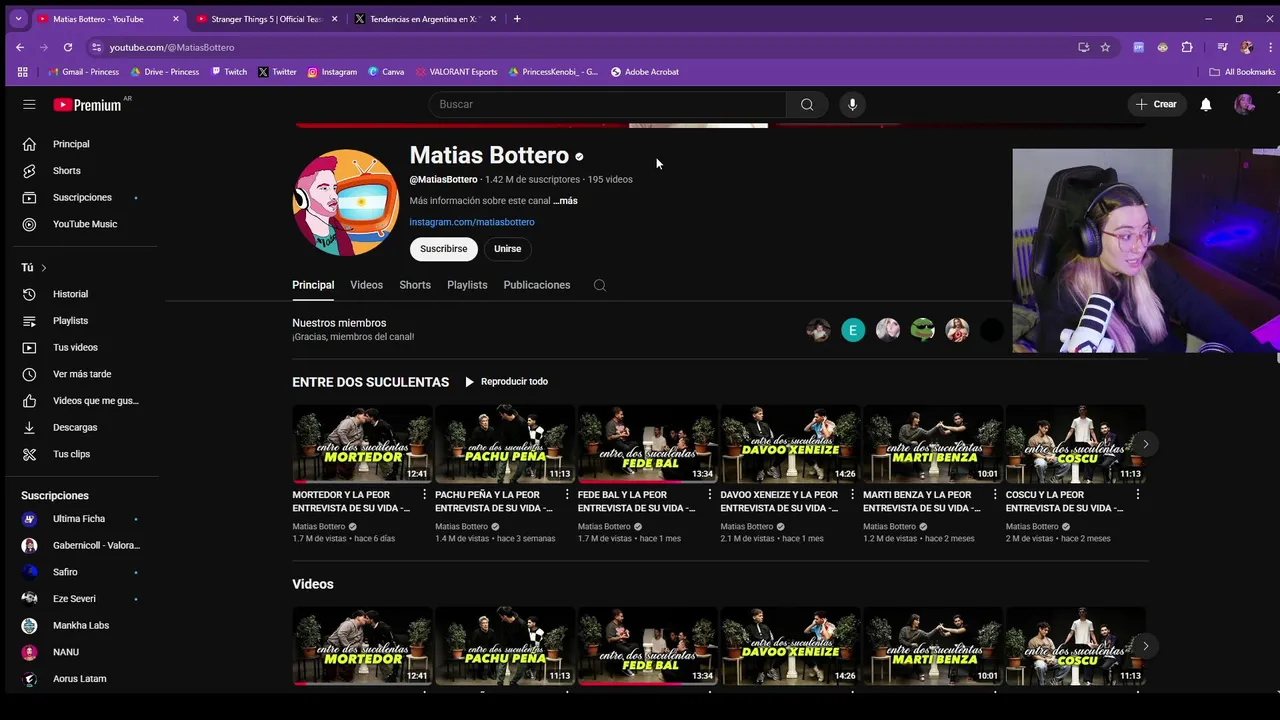Open Ver más tarde list
The width and height of the screenshot is (1280, 720).
[80, 374]
